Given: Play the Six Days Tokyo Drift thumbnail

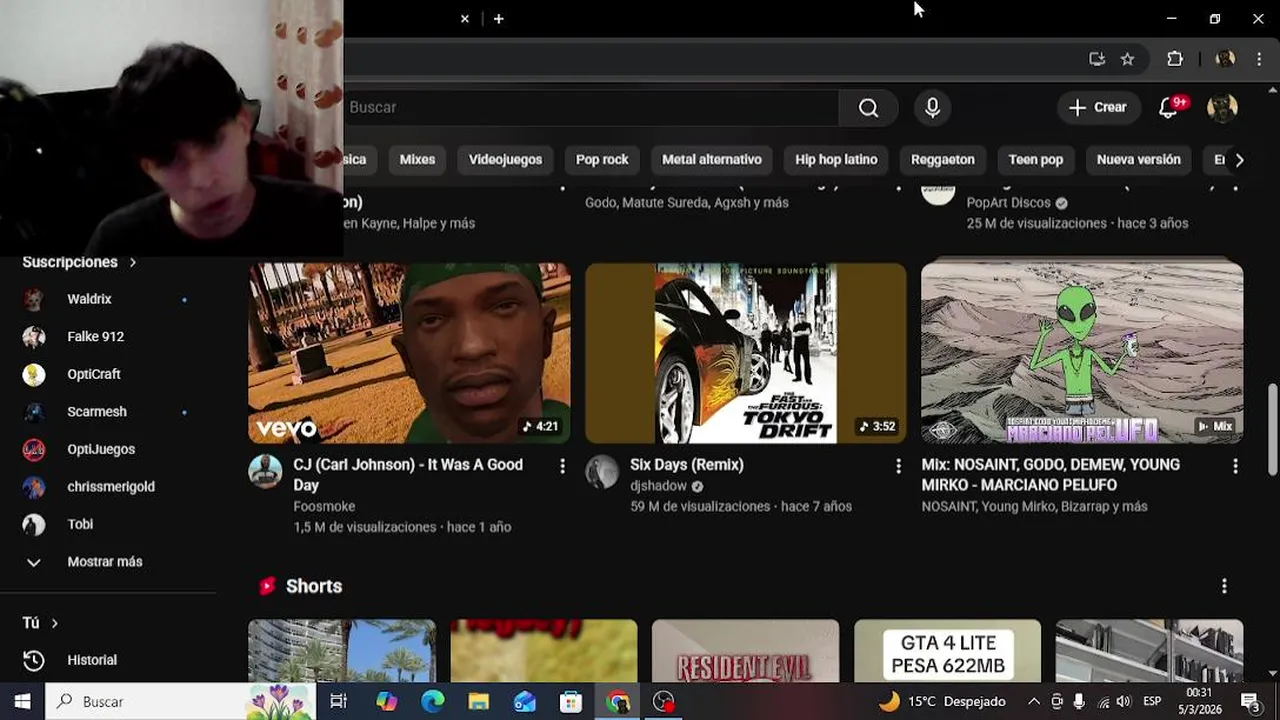Looking at the screenshot, I should pyautogui.click(x=746, y=353).
